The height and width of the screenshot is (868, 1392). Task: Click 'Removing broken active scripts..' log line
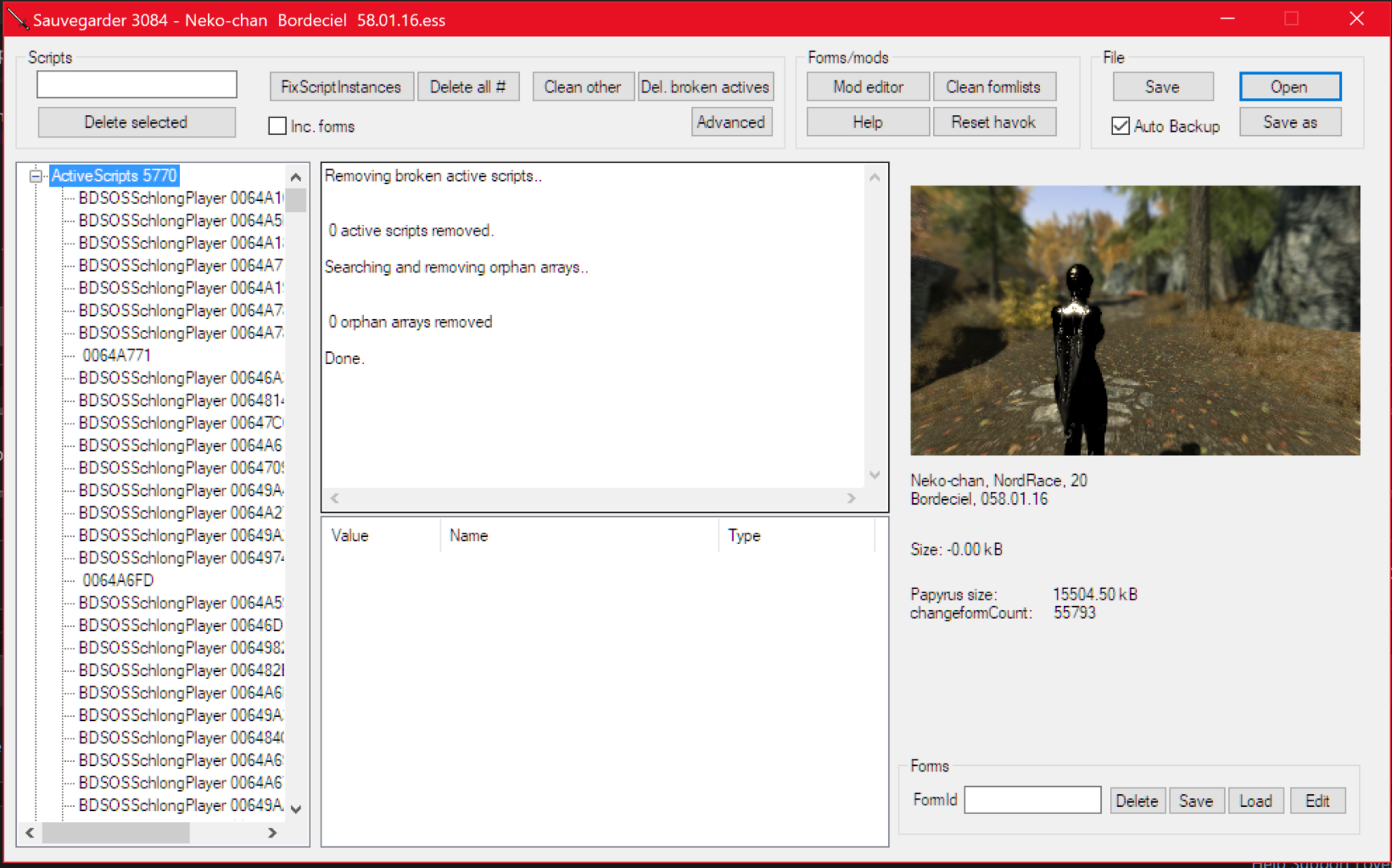tap(433, 176)
